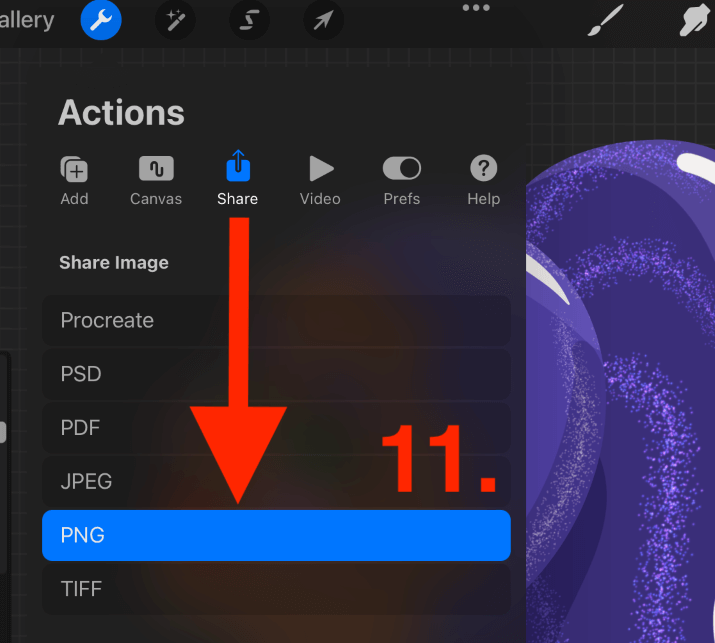This screenshot has height=643, width=715.
Task: Go back to the Gallery
Action: [26, 20]
